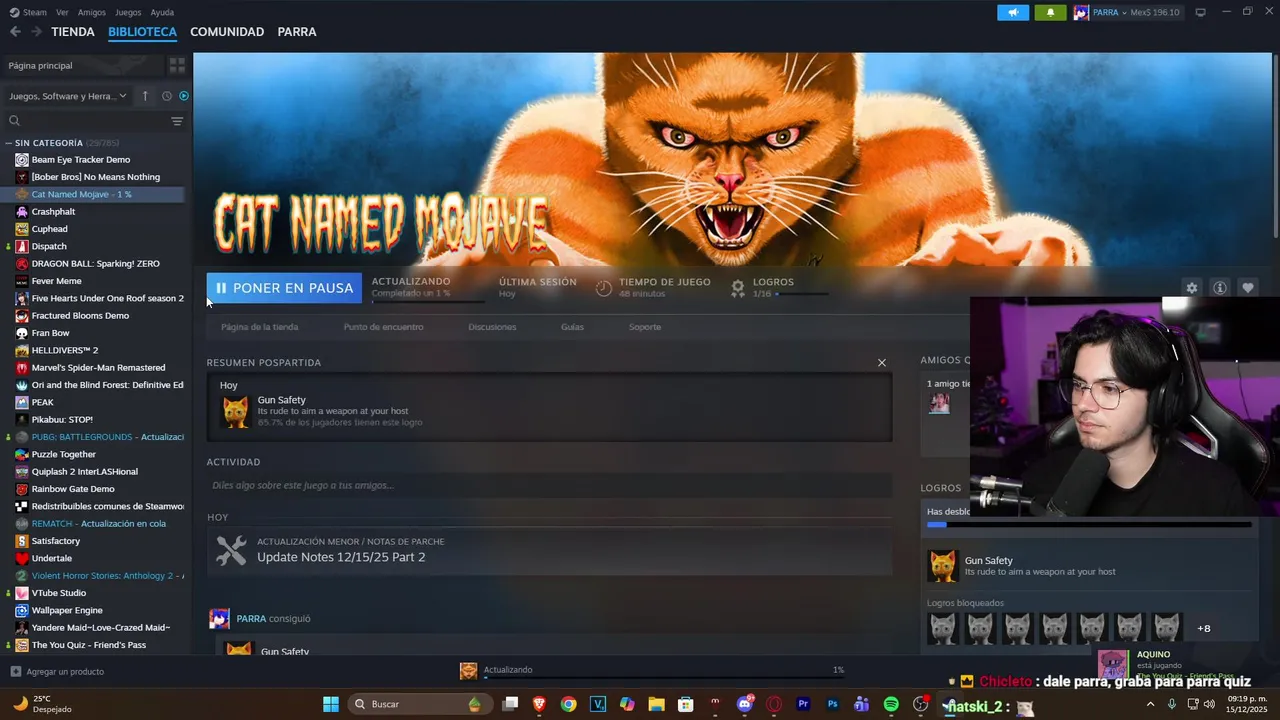Image resolution: width=1280 pixels, height=720 pixels.
Task: Open game settings gear for Cat Named Mojave
Action: [1191, 288]
